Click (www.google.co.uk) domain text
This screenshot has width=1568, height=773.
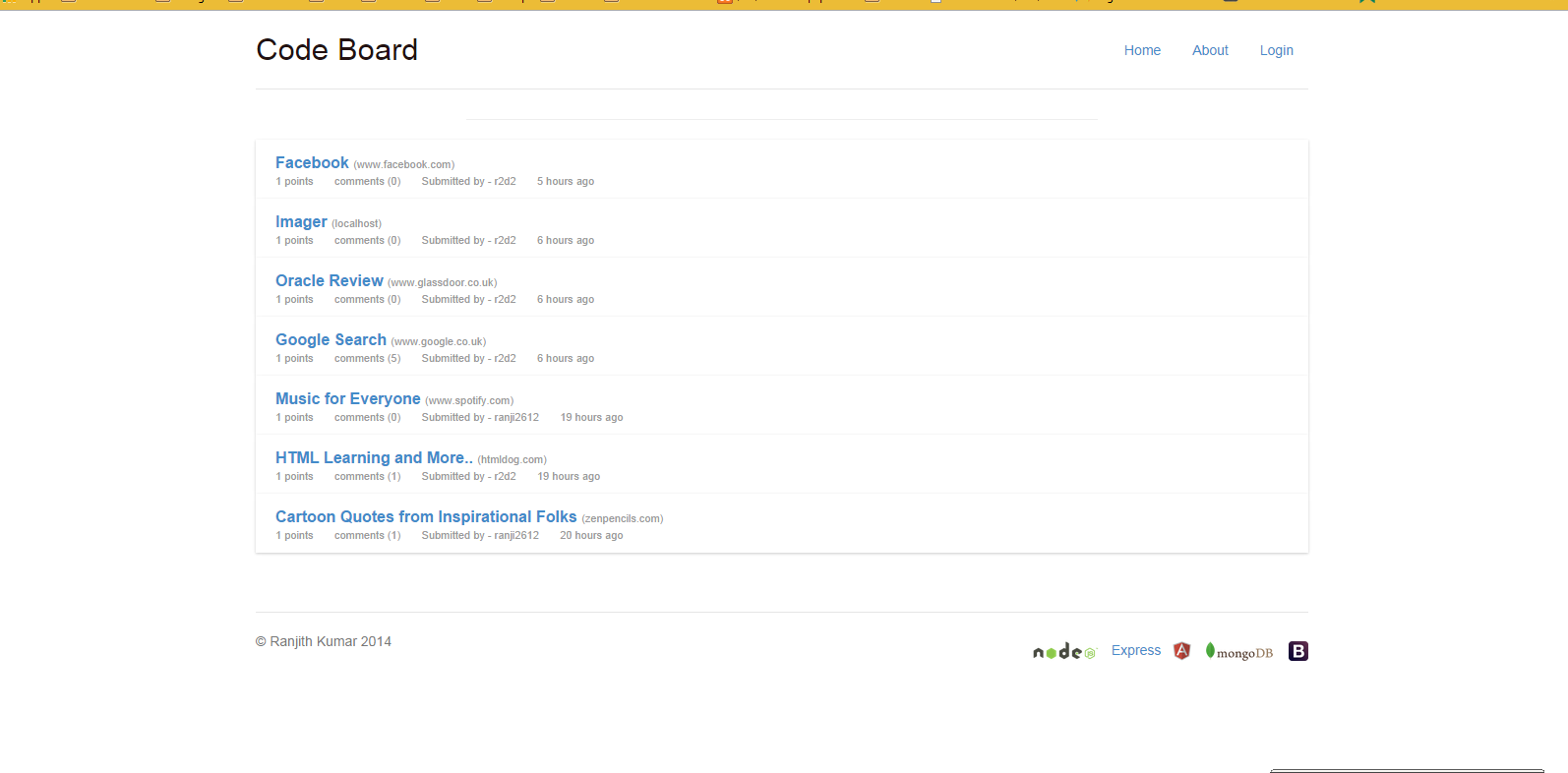pyautogui.click(x=439, y=341)
